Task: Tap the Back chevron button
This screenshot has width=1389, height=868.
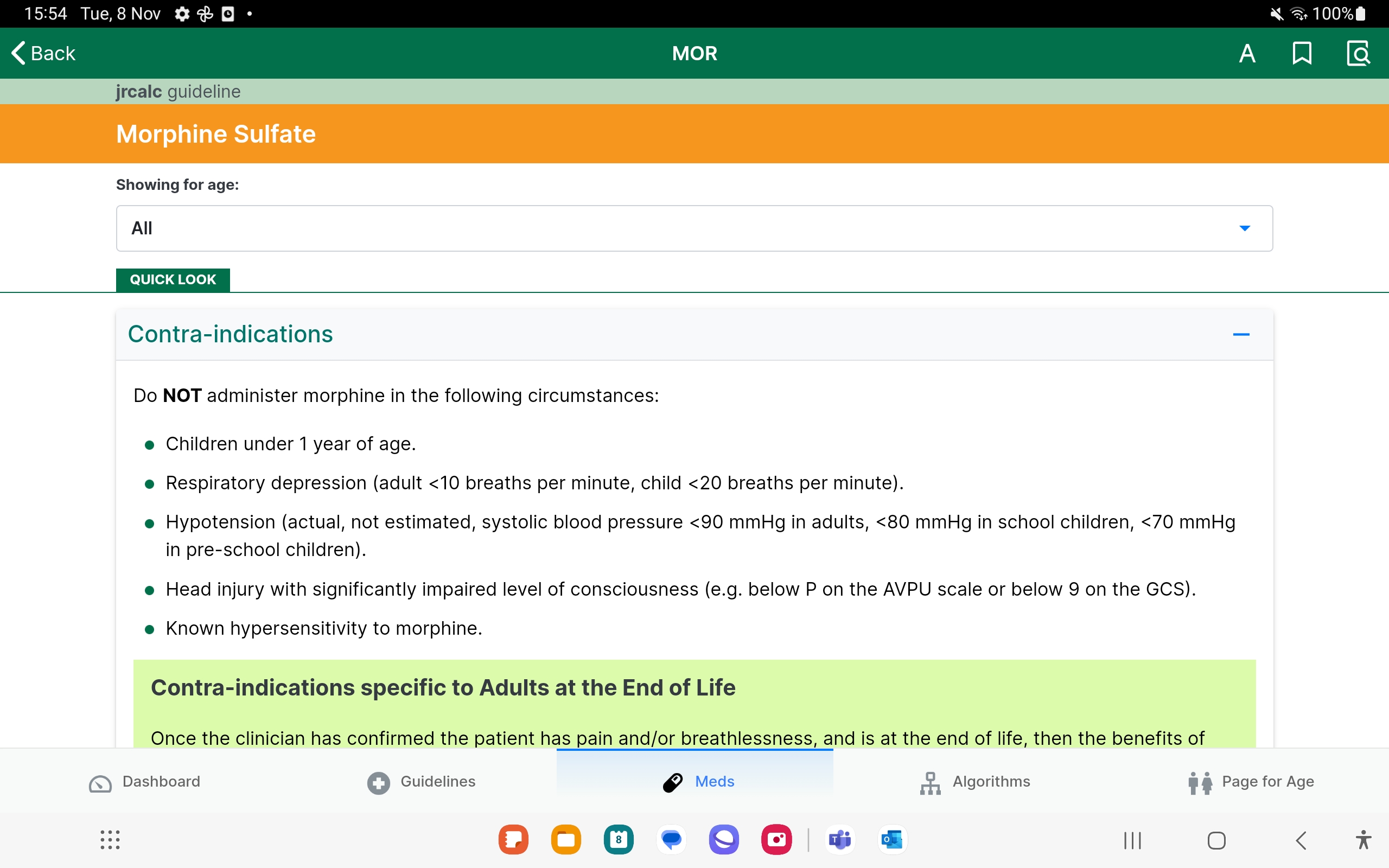Action: coord(43,53)
